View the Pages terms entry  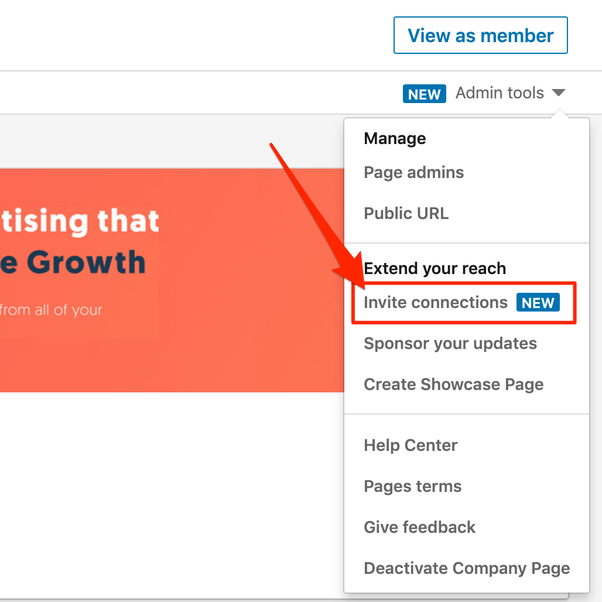click(x=412, y=486)
